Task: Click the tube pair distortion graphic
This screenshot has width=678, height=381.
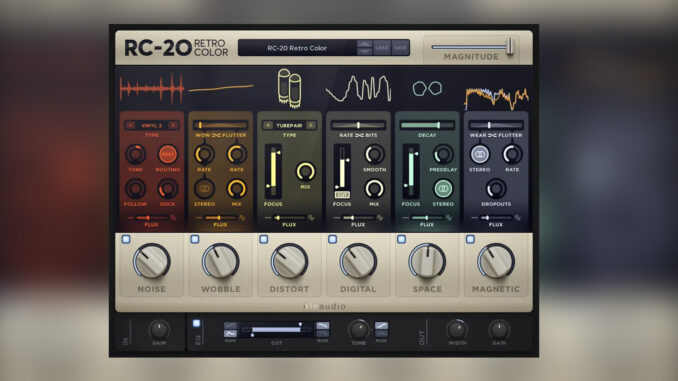Action: 289,88
